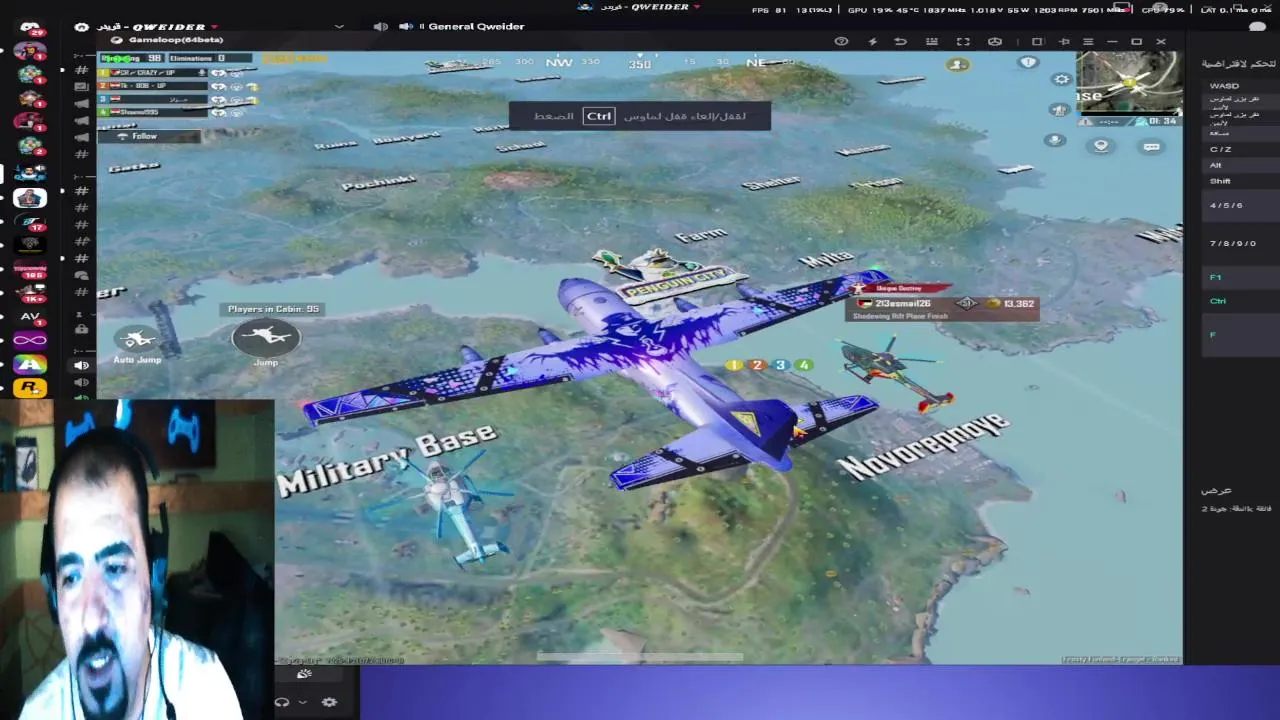Click Gameloop rotate-back arrow icon
Viewport: 1280px width, 720px height.
pyautogui.click(x=901, y=41)
